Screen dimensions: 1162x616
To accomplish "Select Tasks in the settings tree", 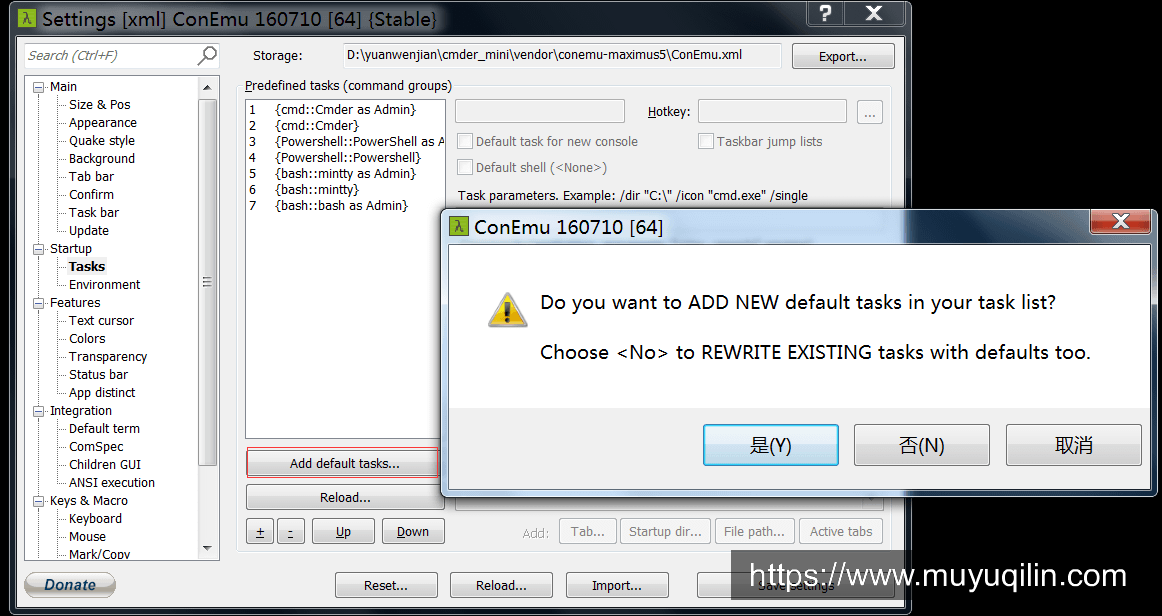I will pyautogui.click(x=87, y=267).
